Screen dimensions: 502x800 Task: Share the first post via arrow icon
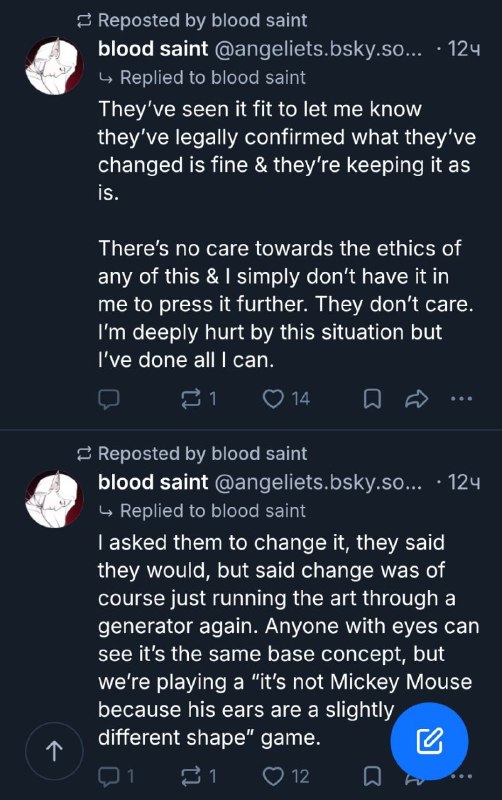416,399
